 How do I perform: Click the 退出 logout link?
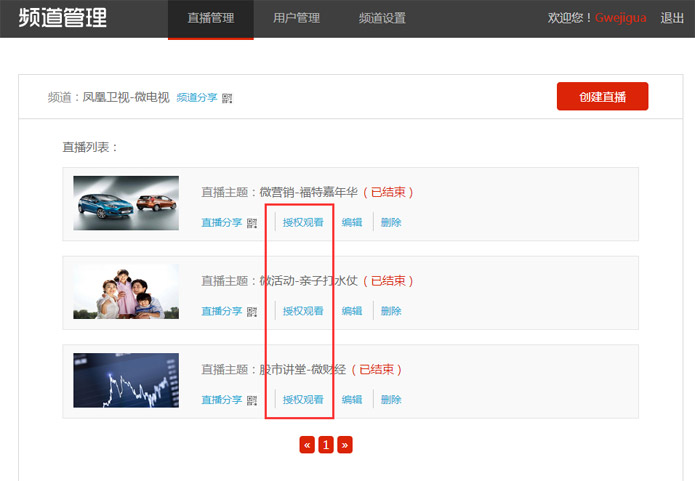click(x=672, y=18)
